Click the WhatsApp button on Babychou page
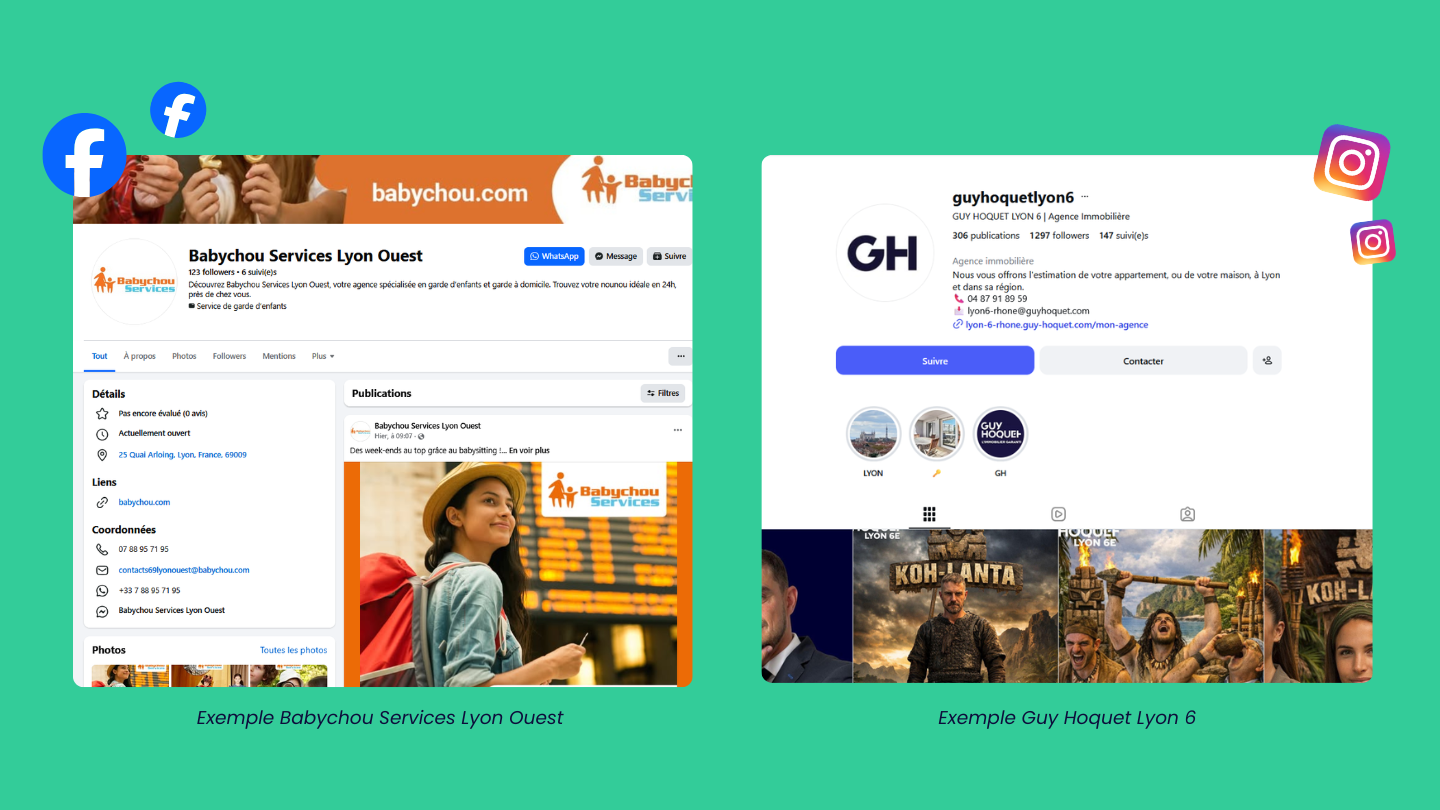 click(554, 256)
